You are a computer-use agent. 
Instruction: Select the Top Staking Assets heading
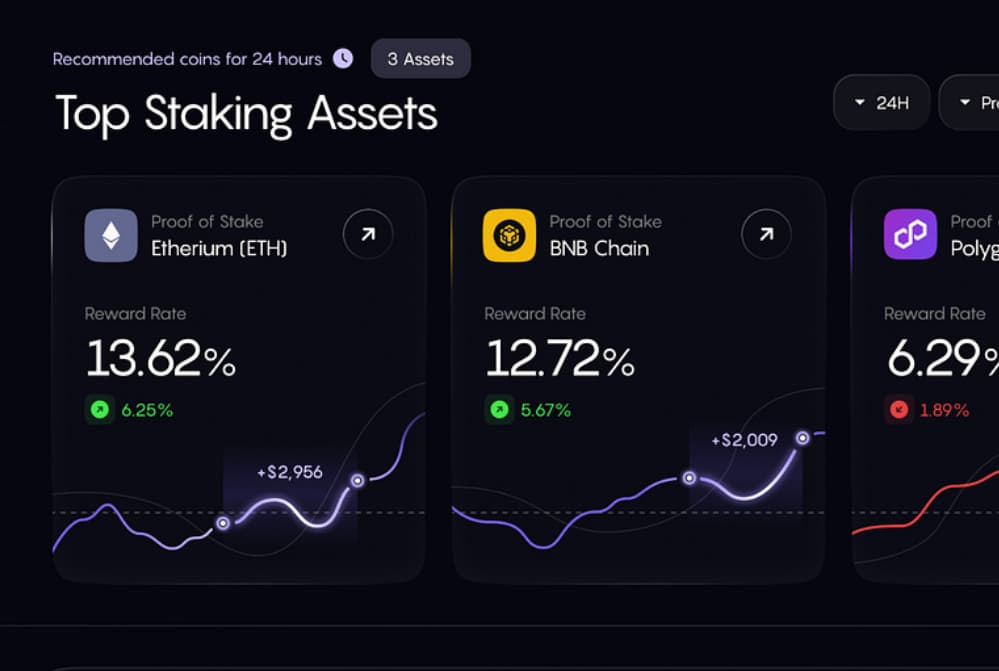247,114
